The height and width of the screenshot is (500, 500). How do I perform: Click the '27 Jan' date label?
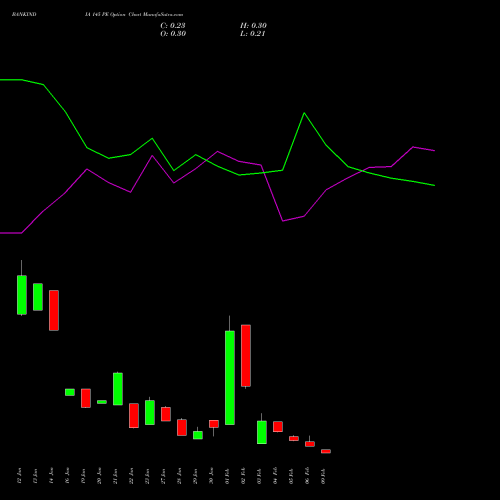[163, 476]
